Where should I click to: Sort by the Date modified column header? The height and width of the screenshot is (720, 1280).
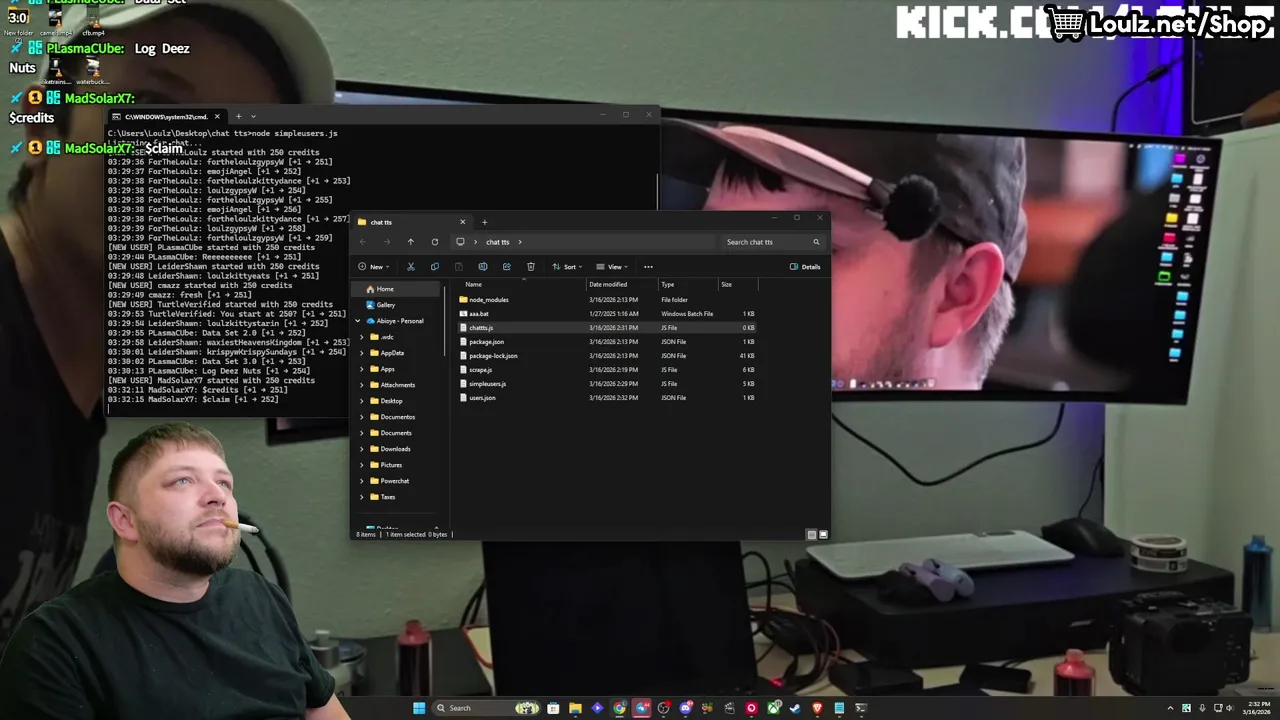[x=608, y=285]
